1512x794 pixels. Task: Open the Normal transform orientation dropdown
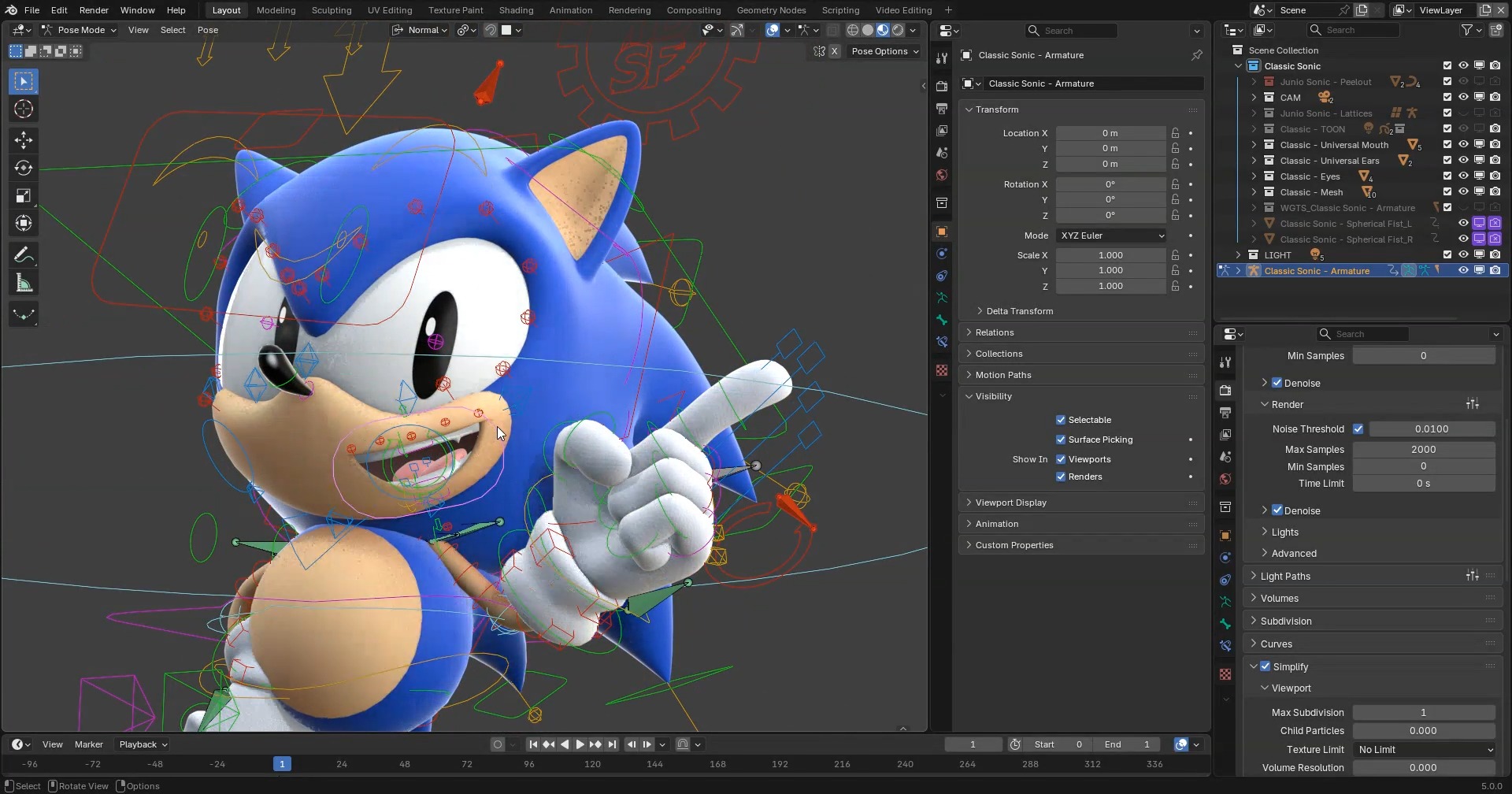420,30
